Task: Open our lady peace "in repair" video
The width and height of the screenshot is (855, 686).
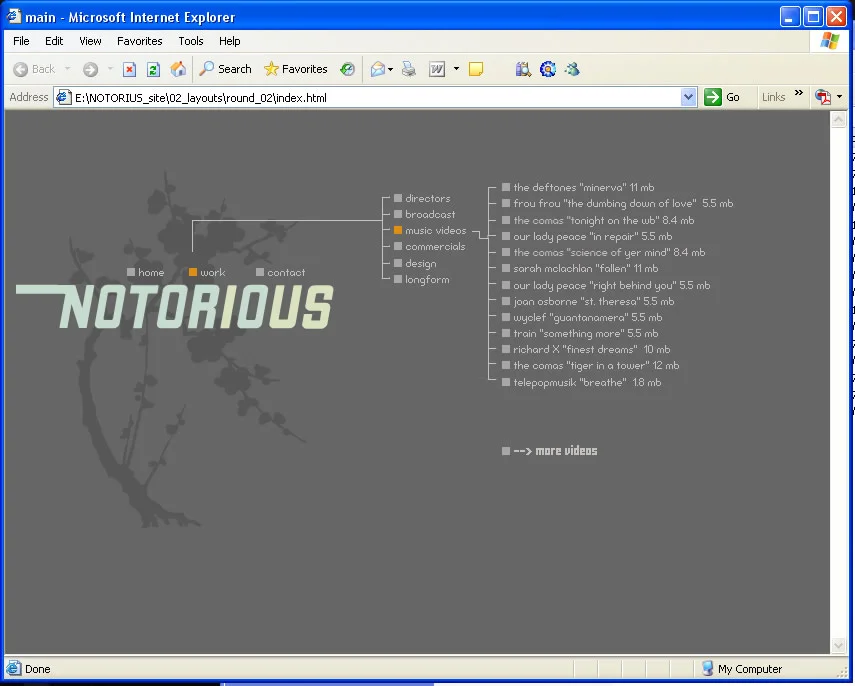Action: (587, 236)
